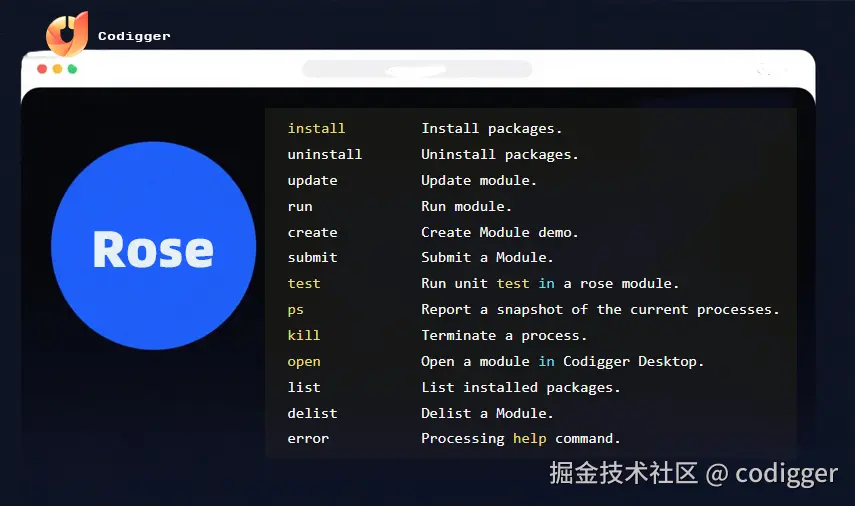Click the 'Delist a Module.' description
Image resolution: width=855 pixels, height=506 pixels.
click(x=487, y=413)
